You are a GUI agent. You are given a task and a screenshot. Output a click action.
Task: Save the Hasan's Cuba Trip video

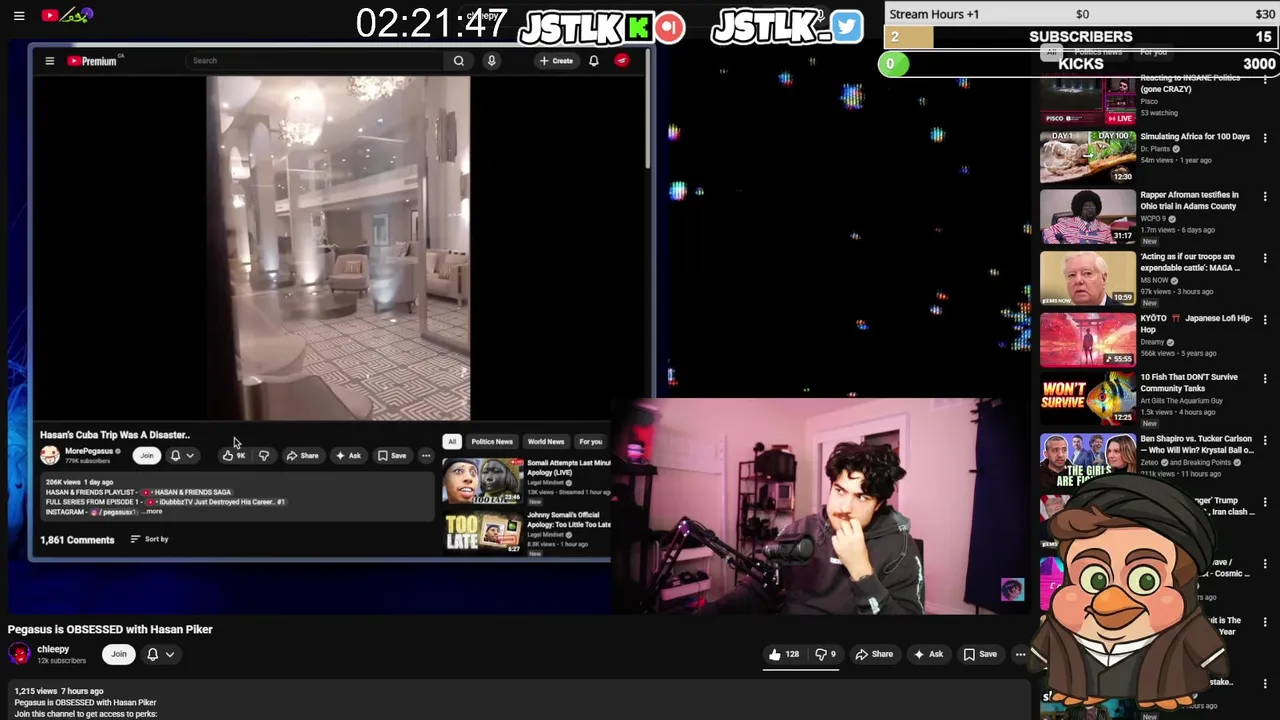[x=392, y=456]
